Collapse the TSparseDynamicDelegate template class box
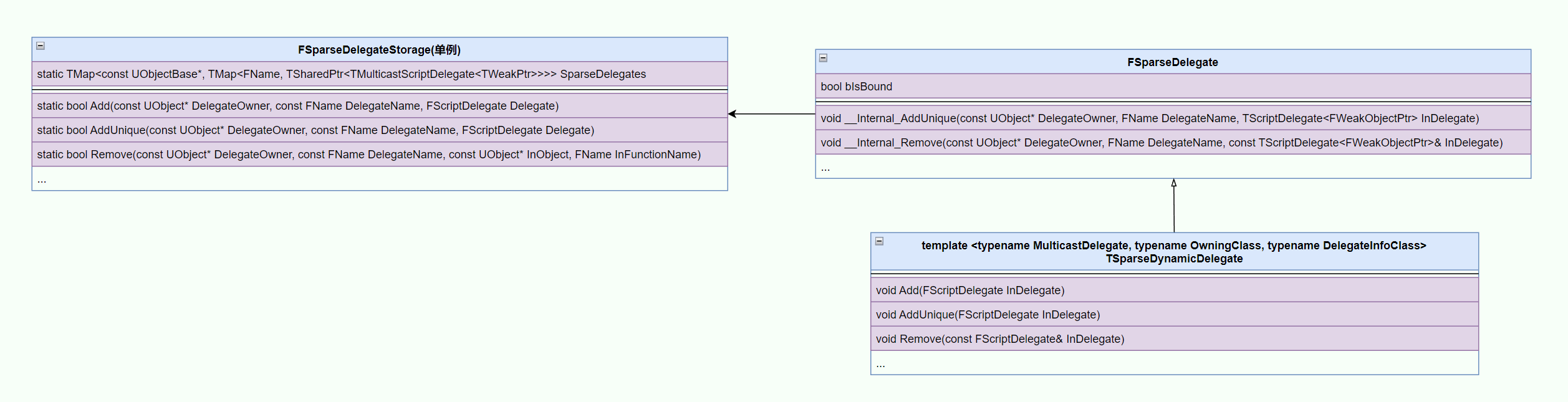The width and height of the screenshot is (1568, 402). 879,241
